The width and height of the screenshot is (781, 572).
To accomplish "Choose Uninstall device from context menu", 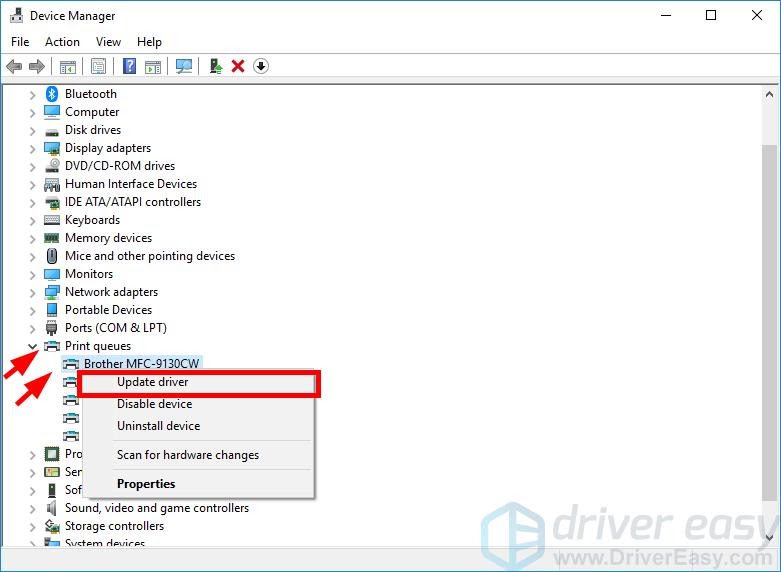I will 199,426.
